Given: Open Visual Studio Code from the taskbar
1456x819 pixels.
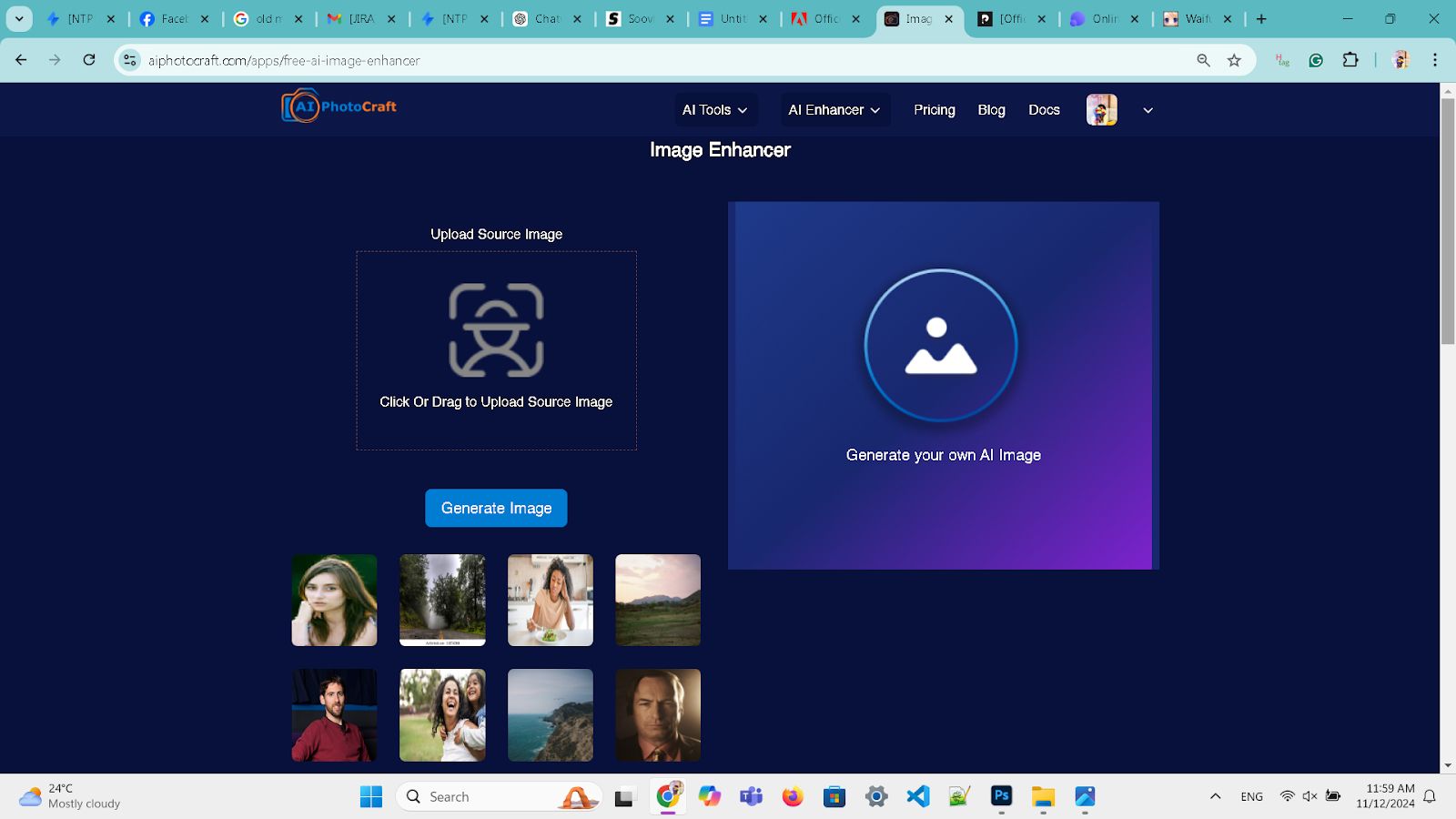Looking at the screenshot, I should coord(918,797).
